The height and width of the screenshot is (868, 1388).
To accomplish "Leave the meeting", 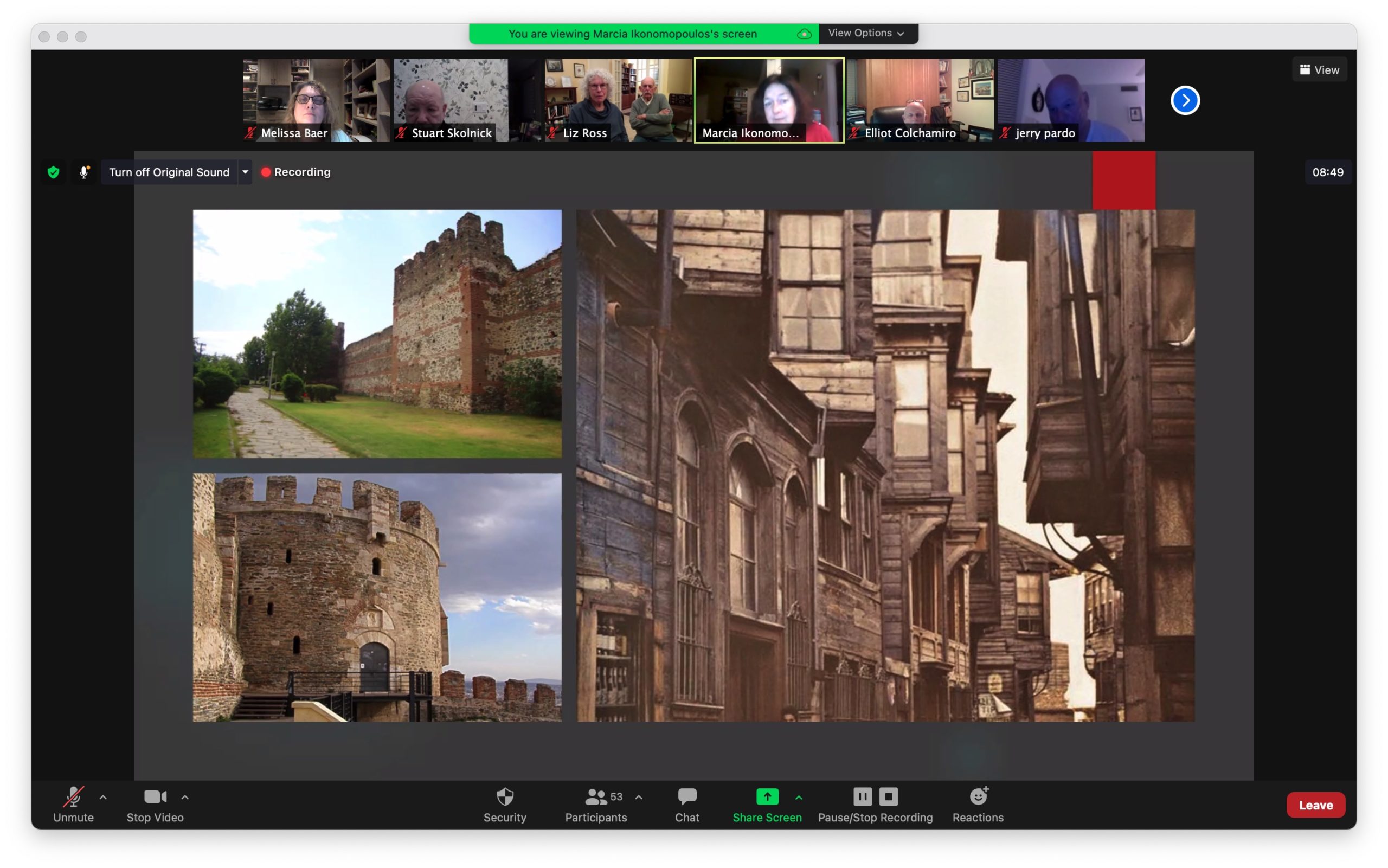I will (x=1316, y=804).
